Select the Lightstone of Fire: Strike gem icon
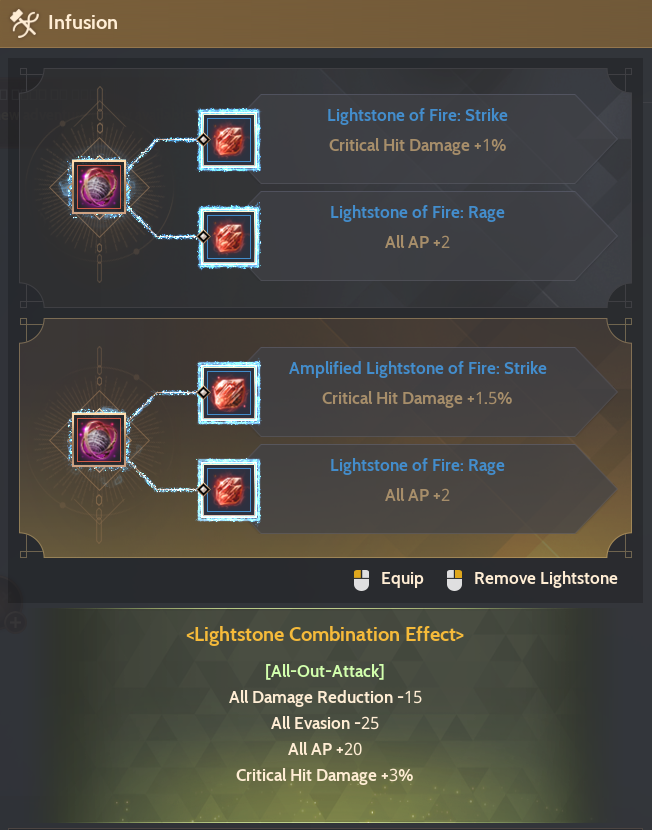The image size is (652, 830). click(229, 140)
